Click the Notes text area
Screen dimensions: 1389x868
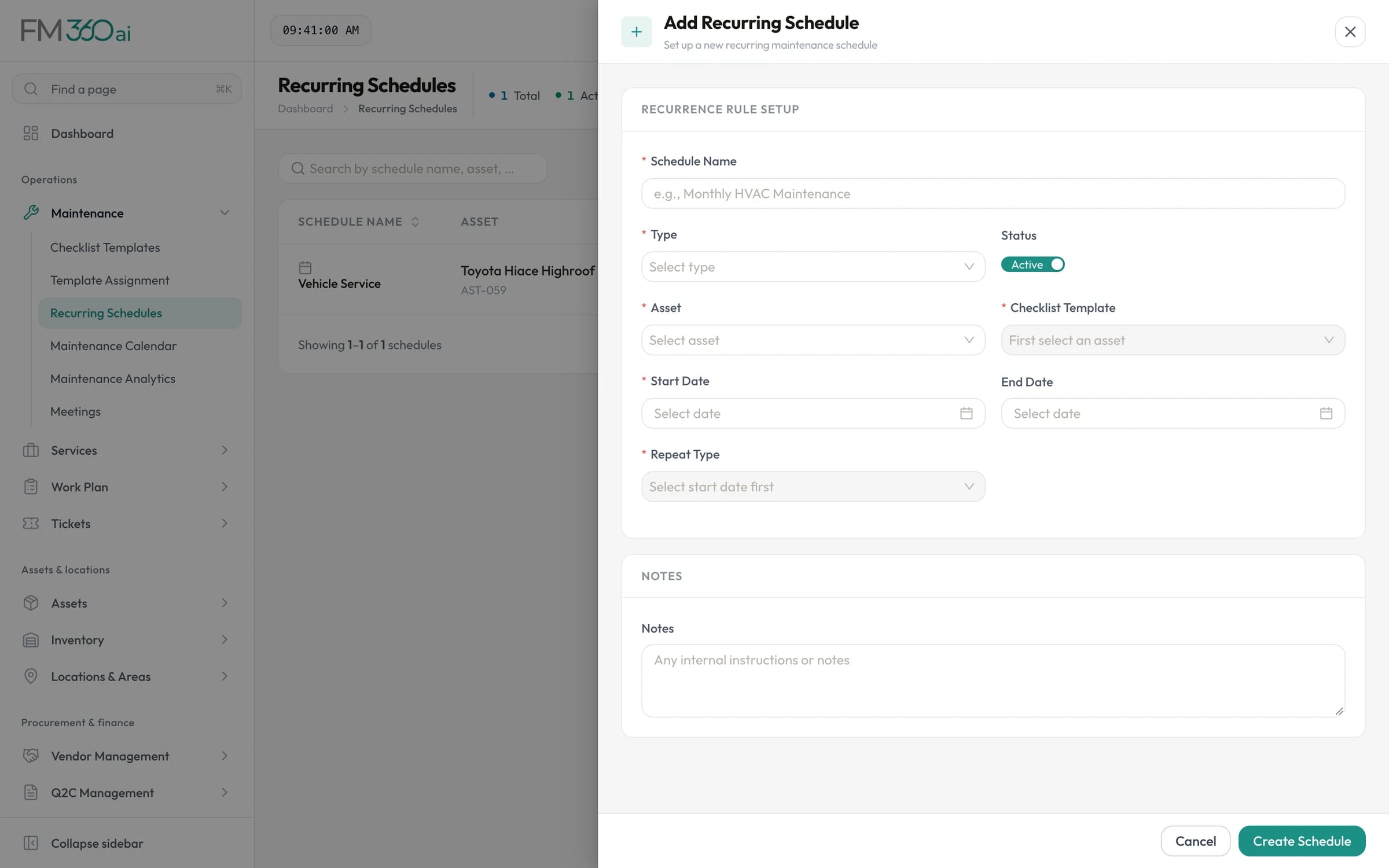(993, 681)
